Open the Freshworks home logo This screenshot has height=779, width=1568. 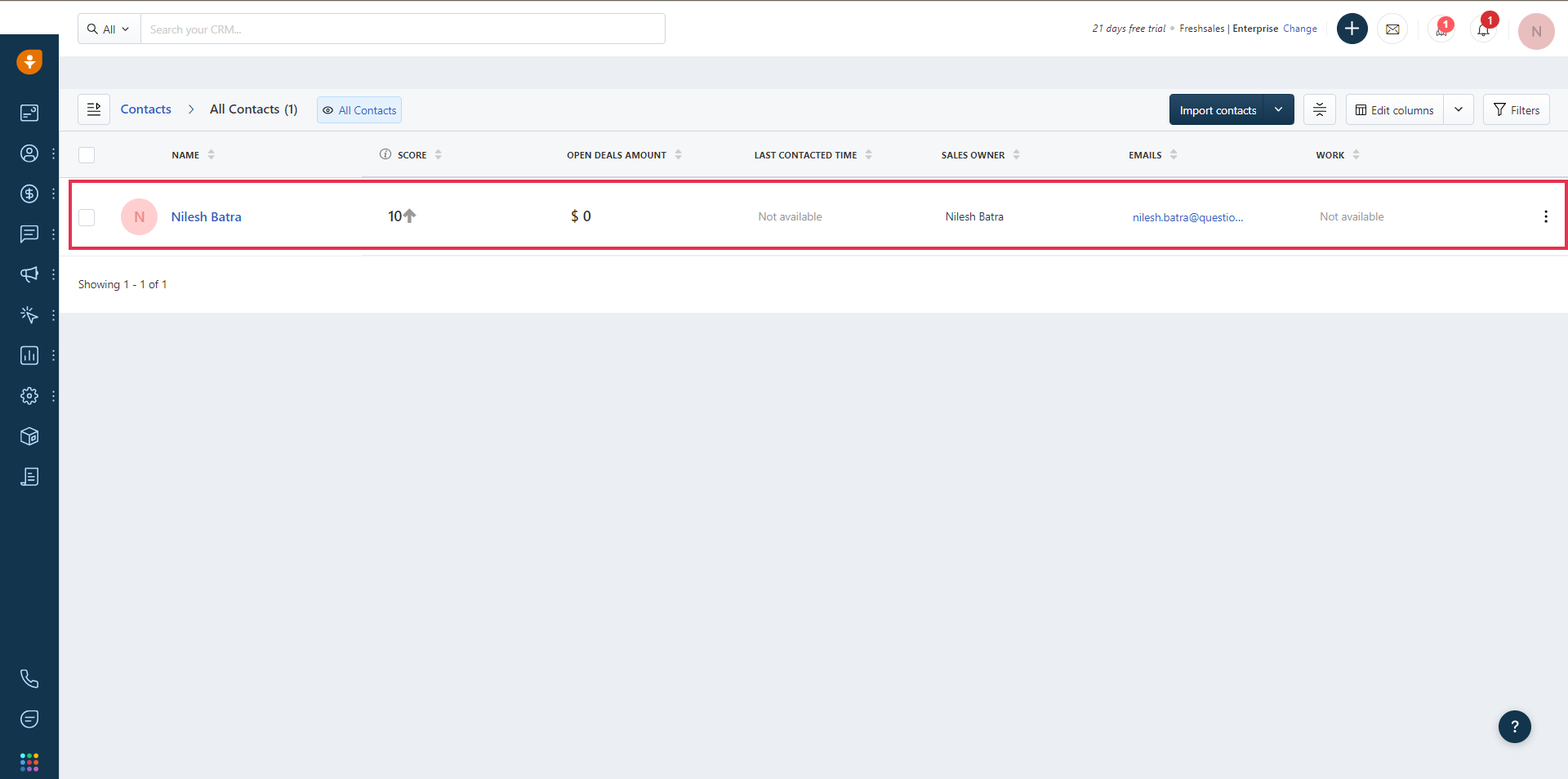tap(29, 62)
